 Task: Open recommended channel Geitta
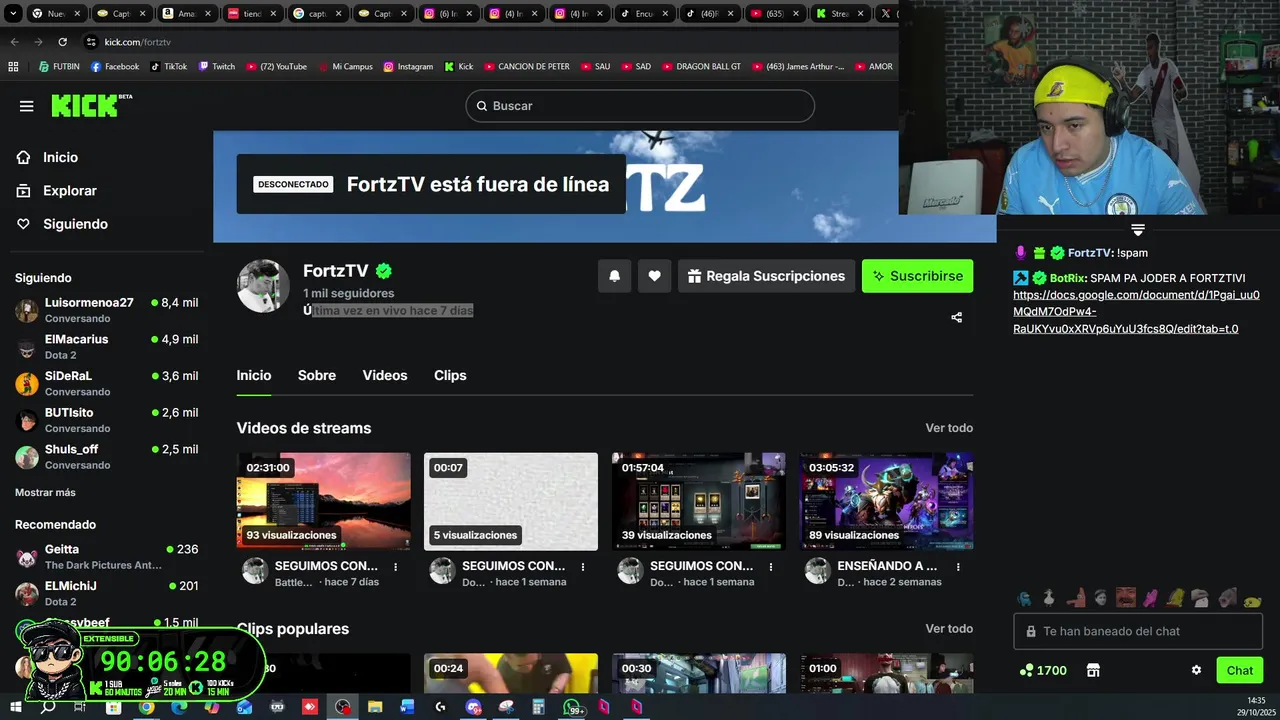106,556
